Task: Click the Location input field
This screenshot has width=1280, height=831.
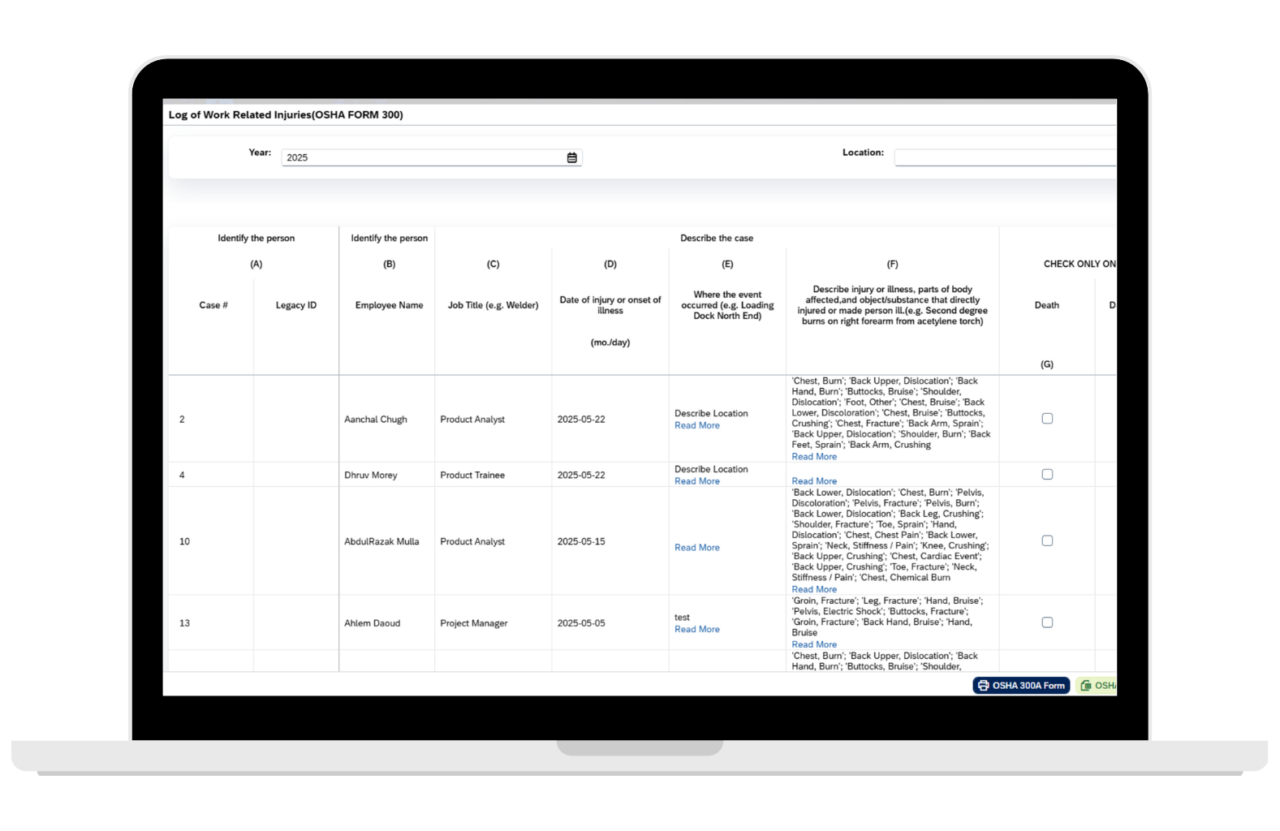Action: (1005, 158)
